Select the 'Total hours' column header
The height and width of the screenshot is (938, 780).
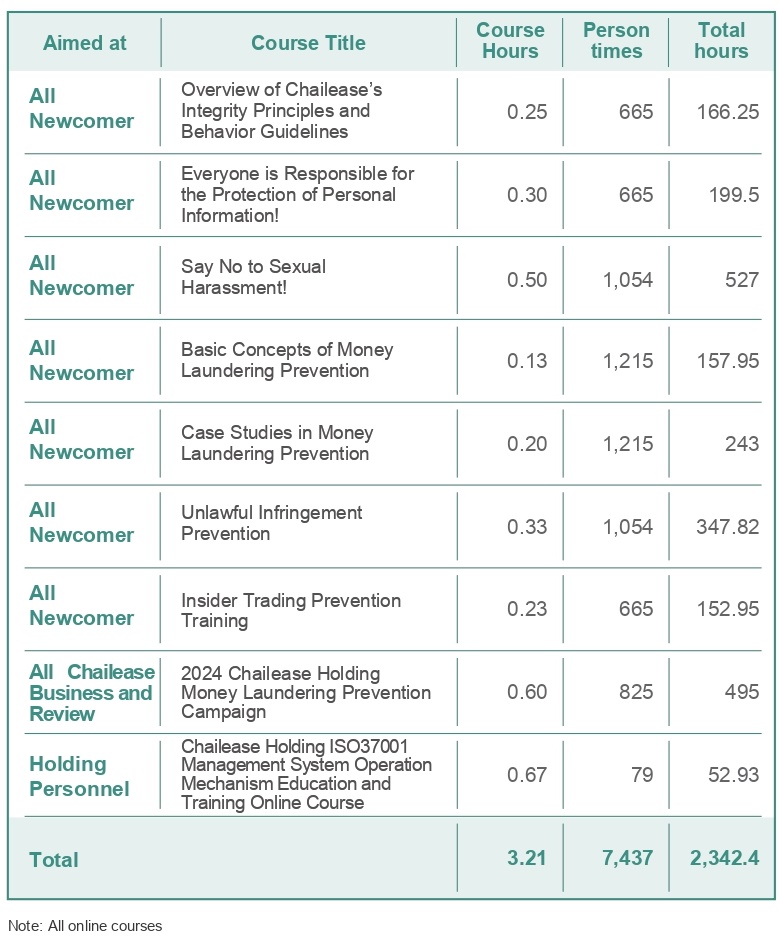click(722, 41)
